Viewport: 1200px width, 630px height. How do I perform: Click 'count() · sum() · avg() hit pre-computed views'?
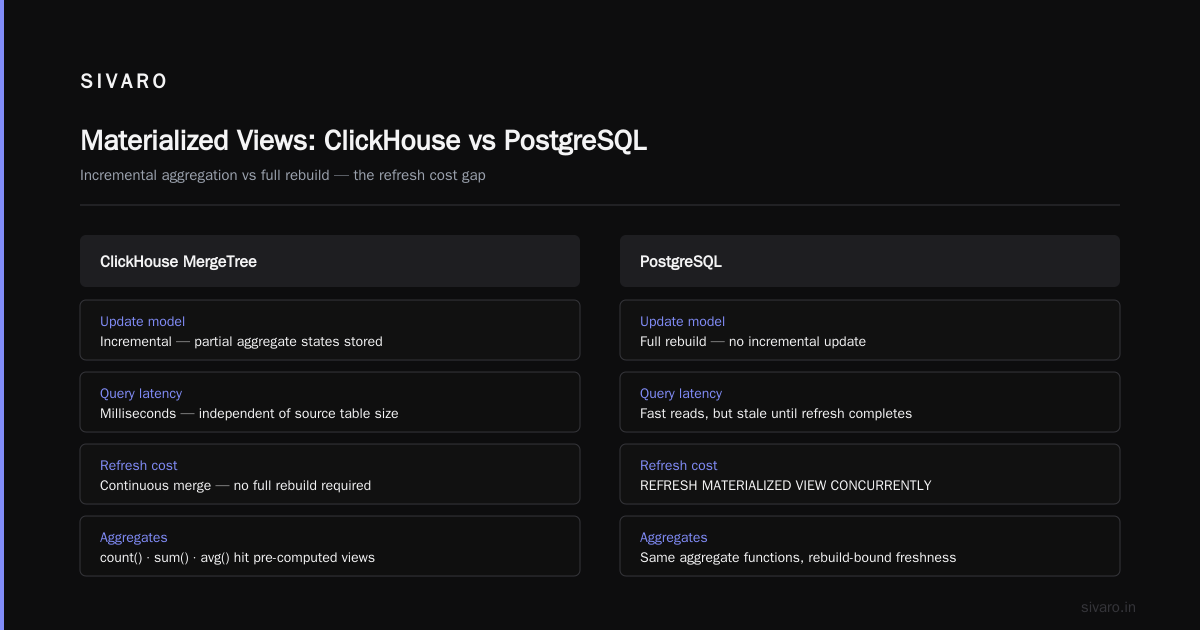pyautogui.click(x=237, y=558)
